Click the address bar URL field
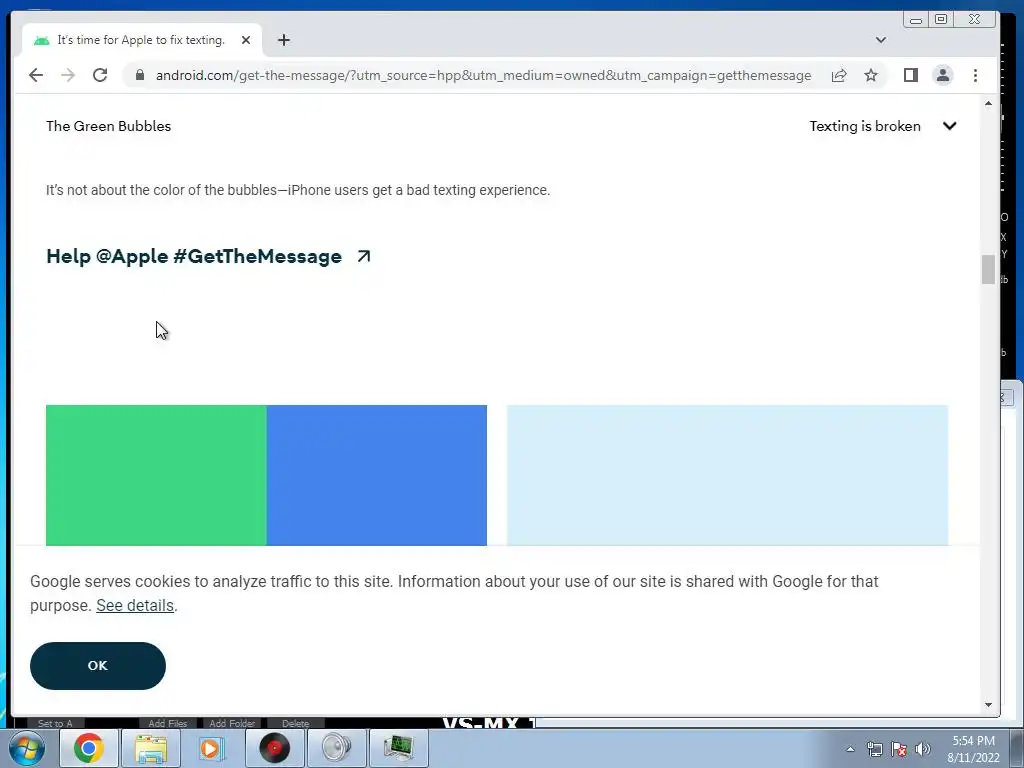1024x768 pixels. point(483,75)
